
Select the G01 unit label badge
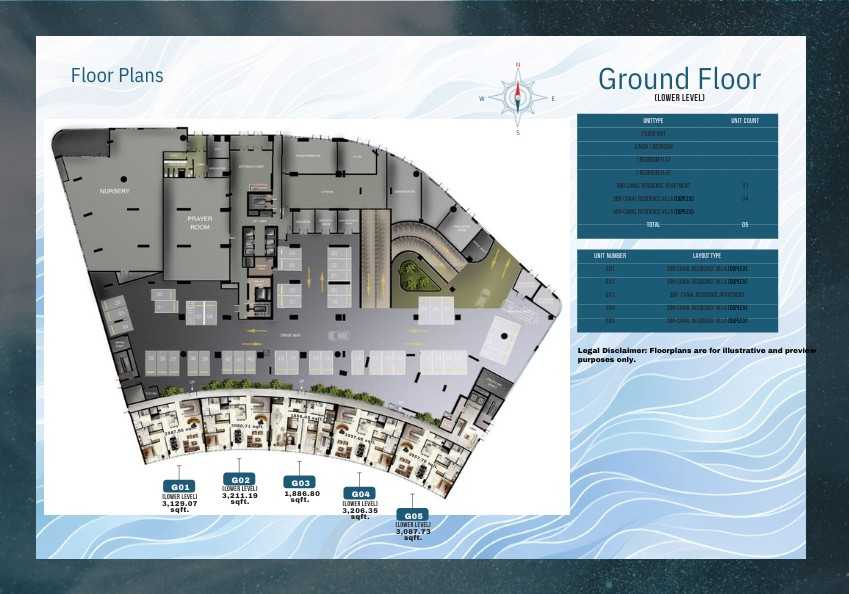tap(180, 487)
